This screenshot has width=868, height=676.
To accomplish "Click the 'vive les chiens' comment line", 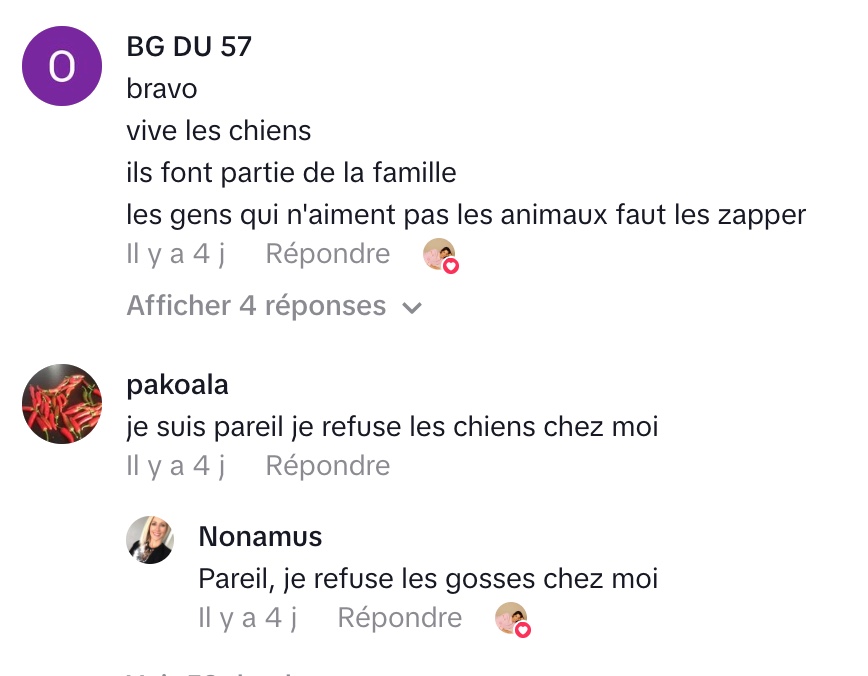I will (x=219, y=131).
